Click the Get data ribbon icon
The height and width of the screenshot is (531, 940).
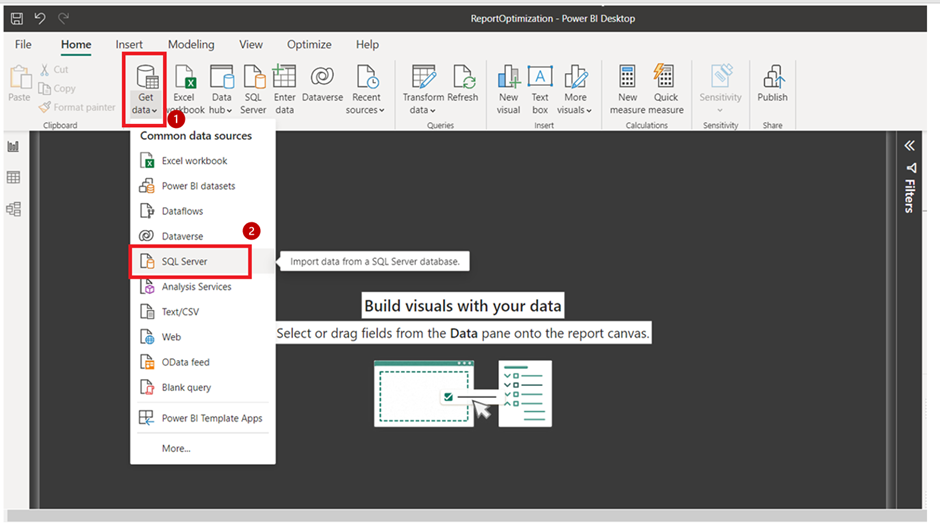146,78
